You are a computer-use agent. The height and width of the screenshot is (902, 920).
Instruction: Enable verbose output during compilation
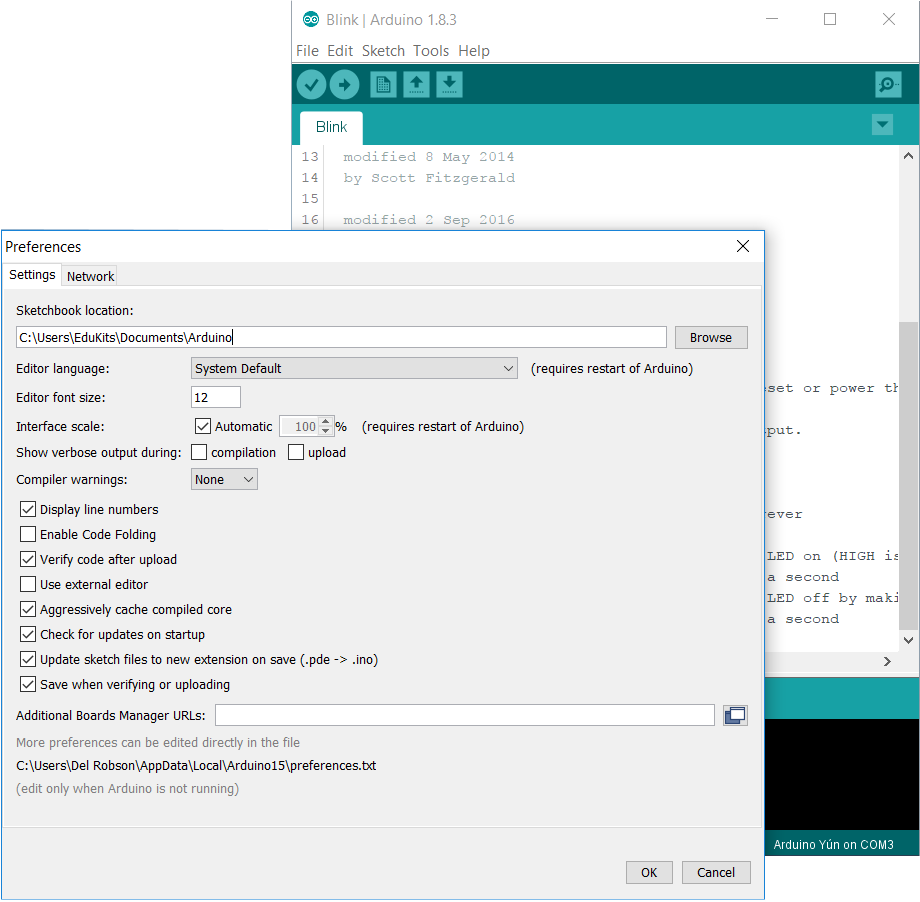pyautogui.click(x=199, y=452)
